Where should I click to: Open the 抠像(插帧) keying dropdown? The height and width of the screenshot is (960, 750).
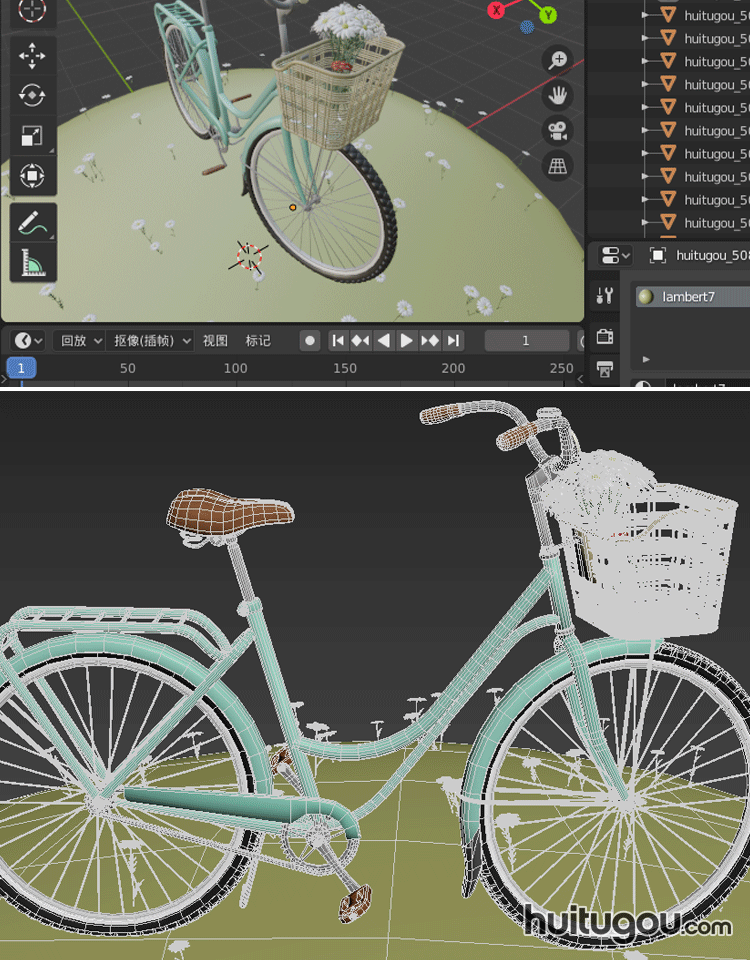point(152,341)
